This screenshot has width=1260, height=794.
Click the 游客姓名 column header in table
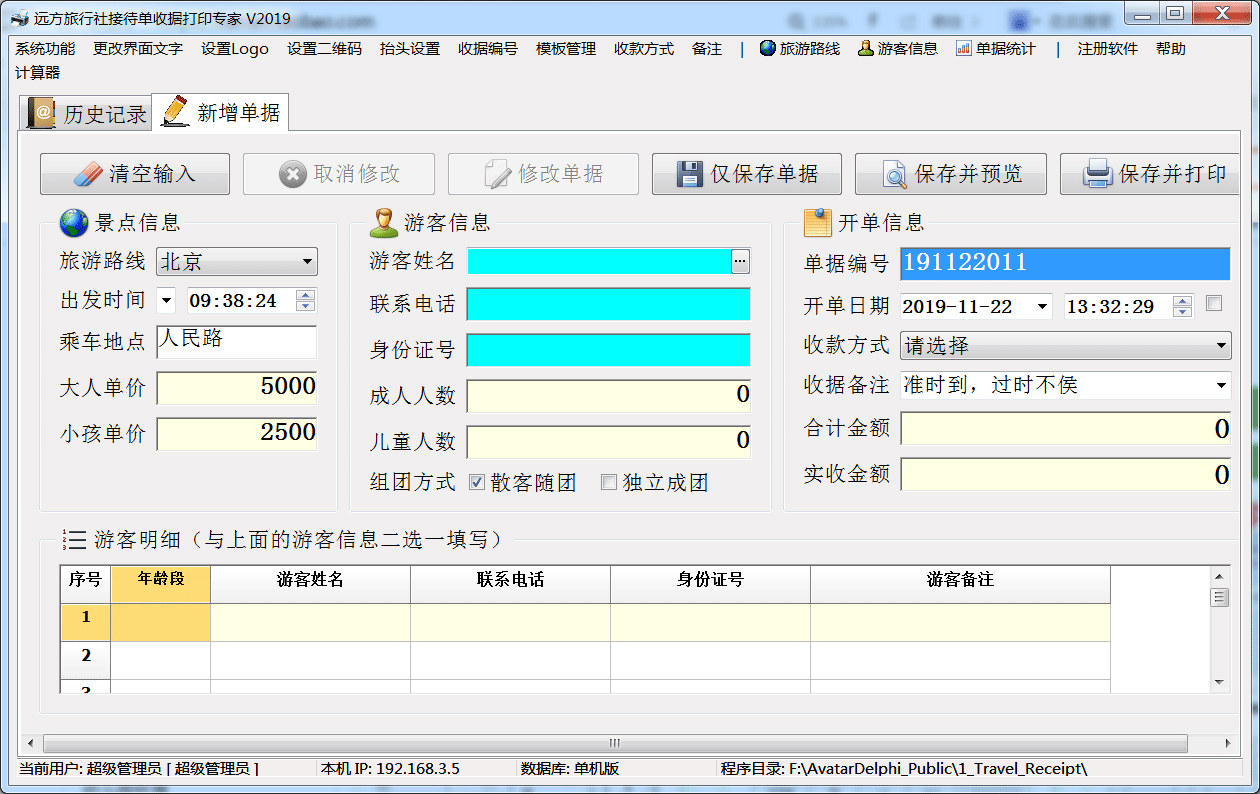[310, 584]
